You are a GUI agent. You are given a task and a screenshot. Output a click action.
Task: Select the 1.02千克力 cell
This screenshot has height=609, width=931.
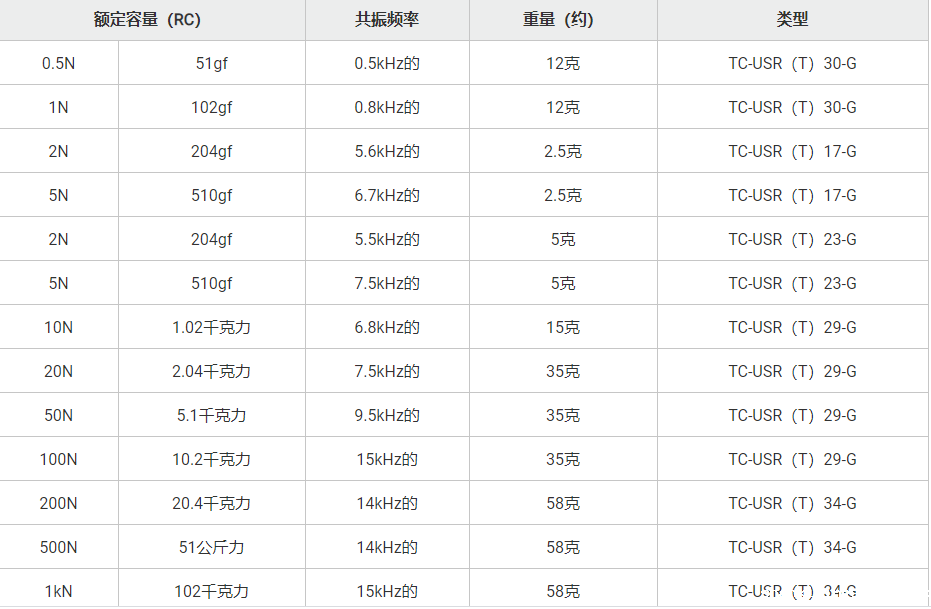coord(211,327)
